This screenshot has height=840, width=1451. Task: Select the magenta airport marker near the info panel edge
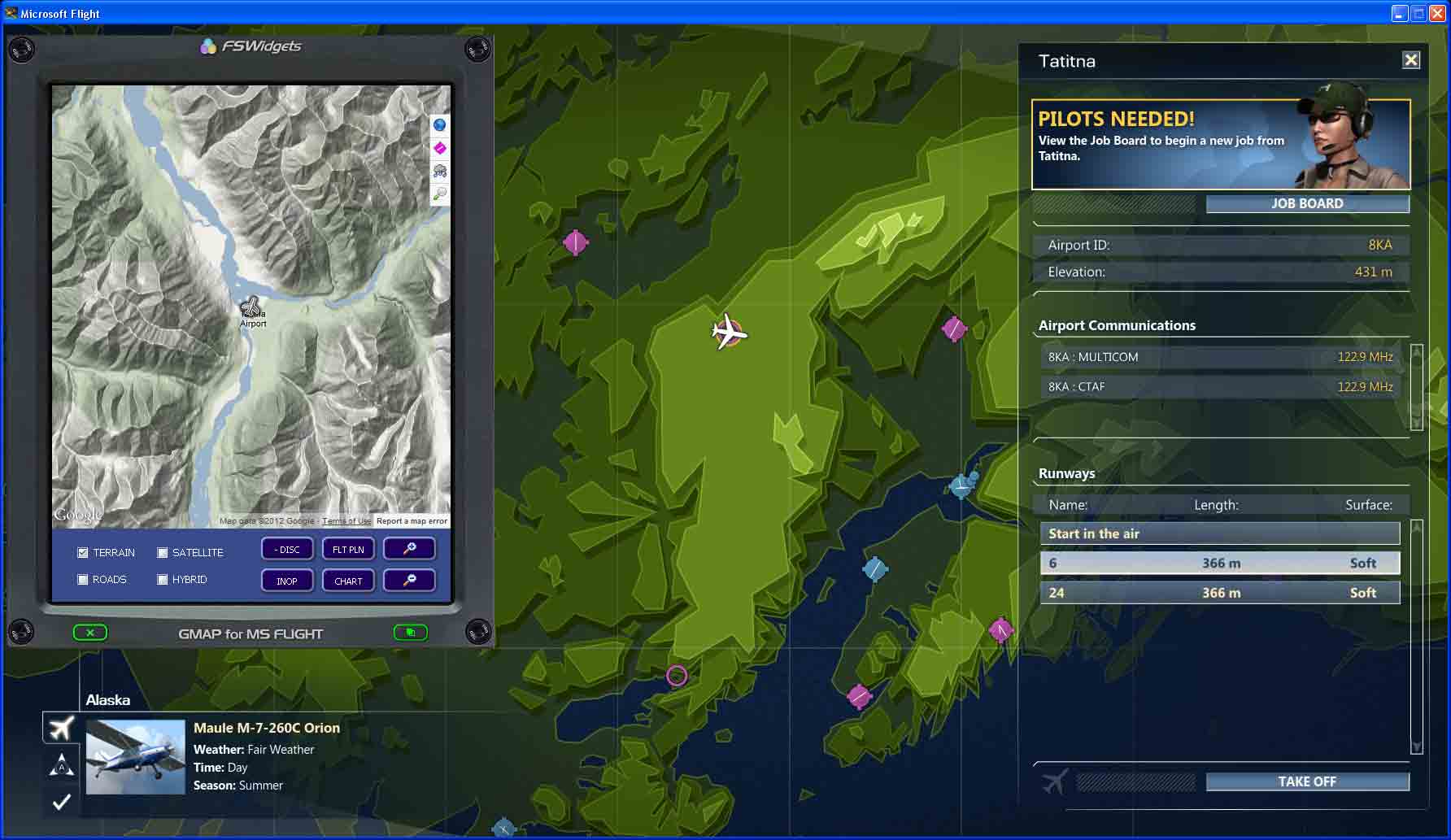(x=1000, y=630)
